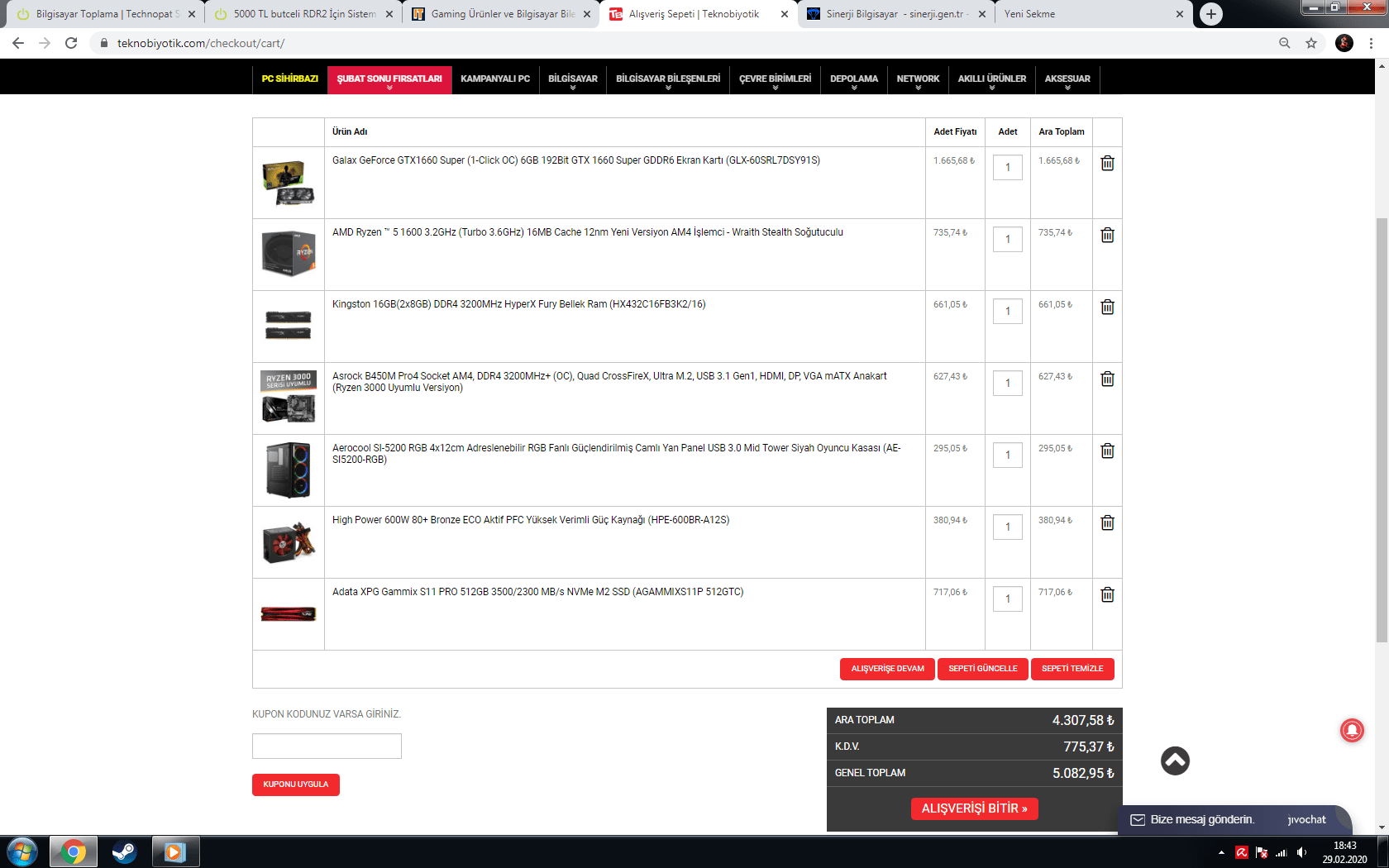Open the Bize mesaj gönderin chat widget

1234,820
